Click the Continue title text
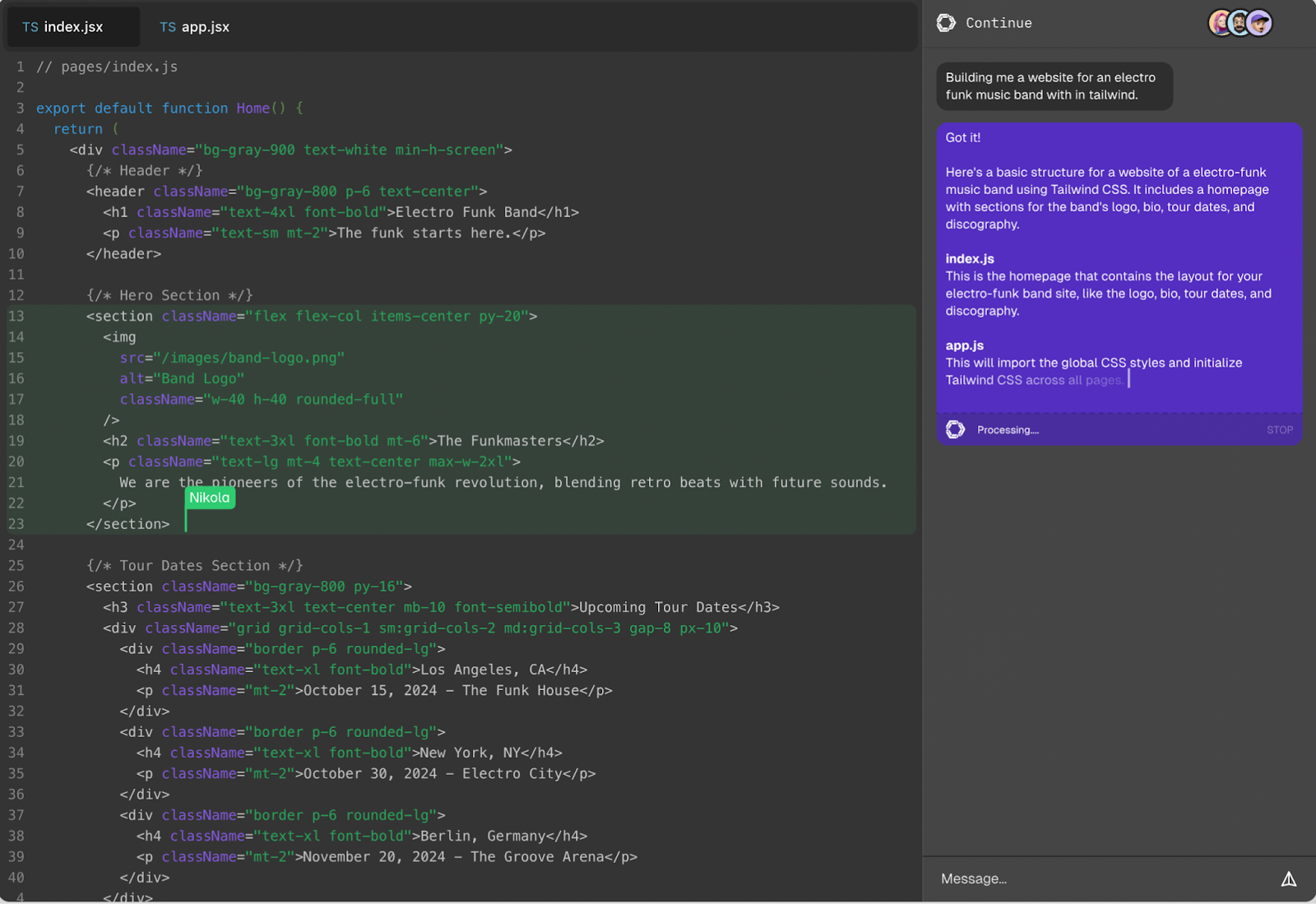1316x904 pixels. pos(999,23)
